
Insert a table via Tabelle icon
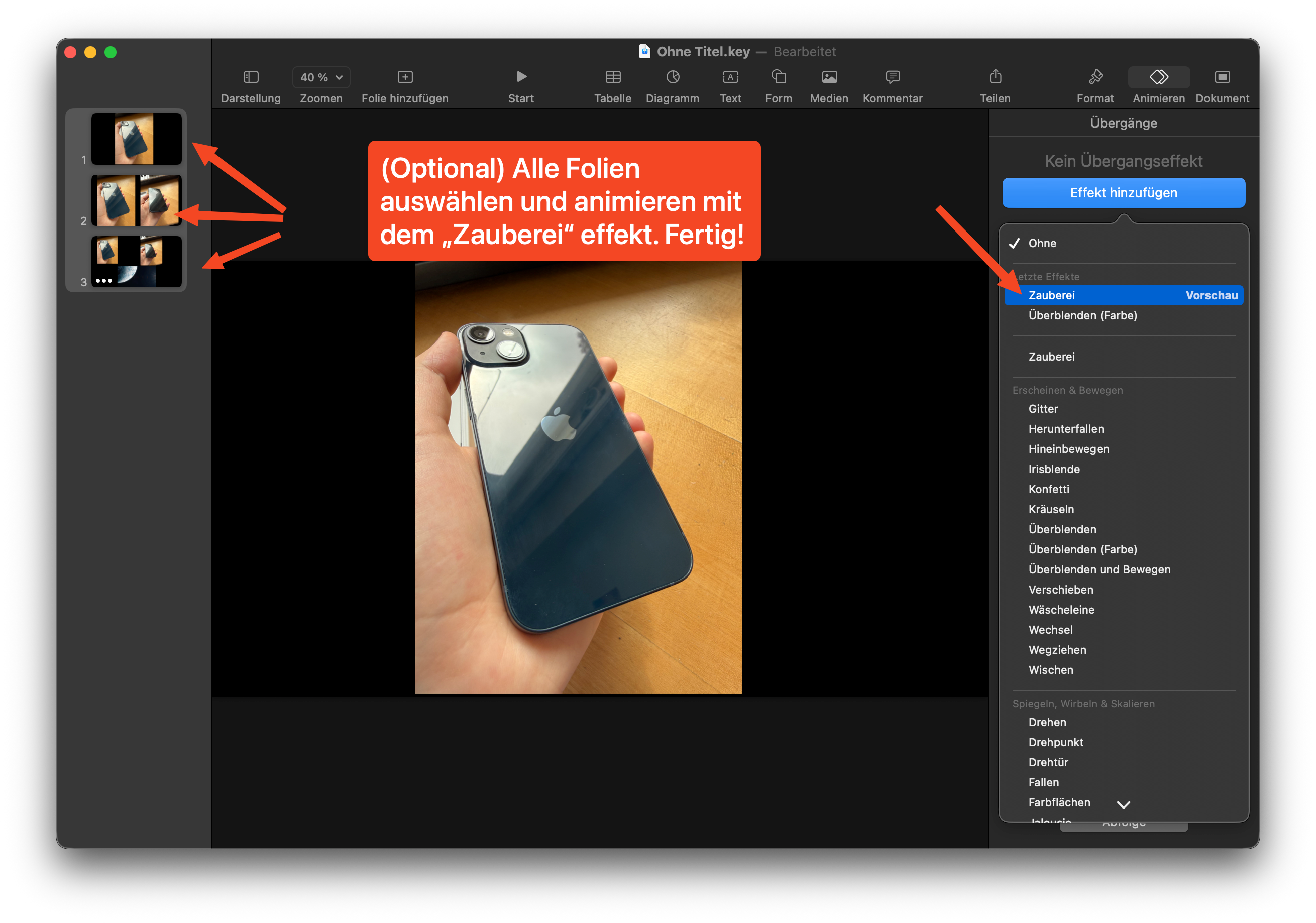pyautogui.click(x=612, y=77)
